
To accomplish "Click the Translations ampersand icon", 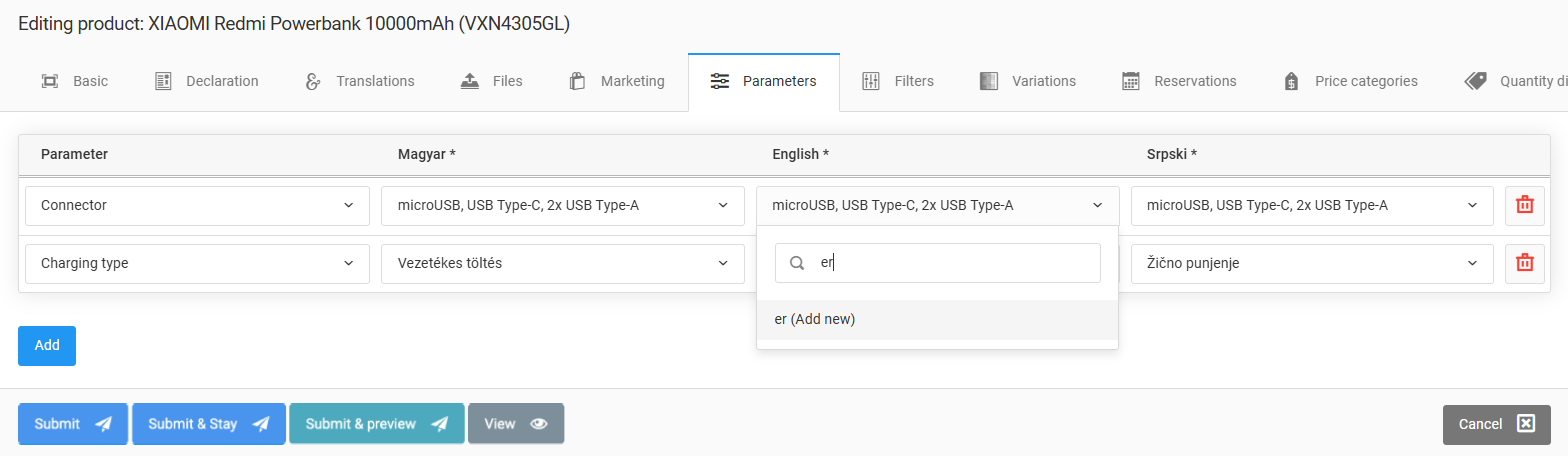I will [x=313, y=81].
